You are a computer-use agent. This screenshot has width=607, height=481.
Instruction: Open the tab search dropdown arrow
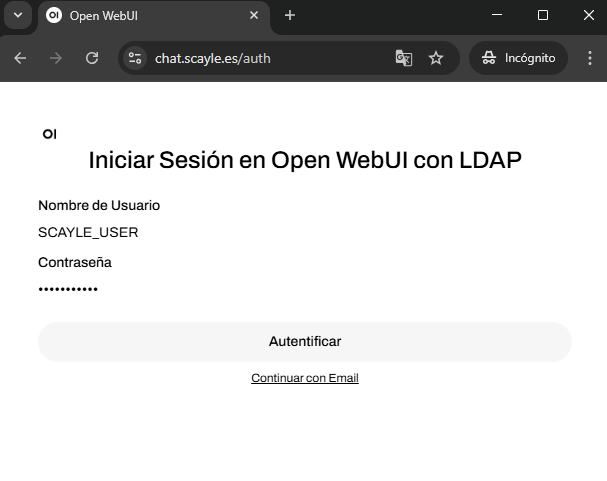pyautogui.click(x=18, y=15)
